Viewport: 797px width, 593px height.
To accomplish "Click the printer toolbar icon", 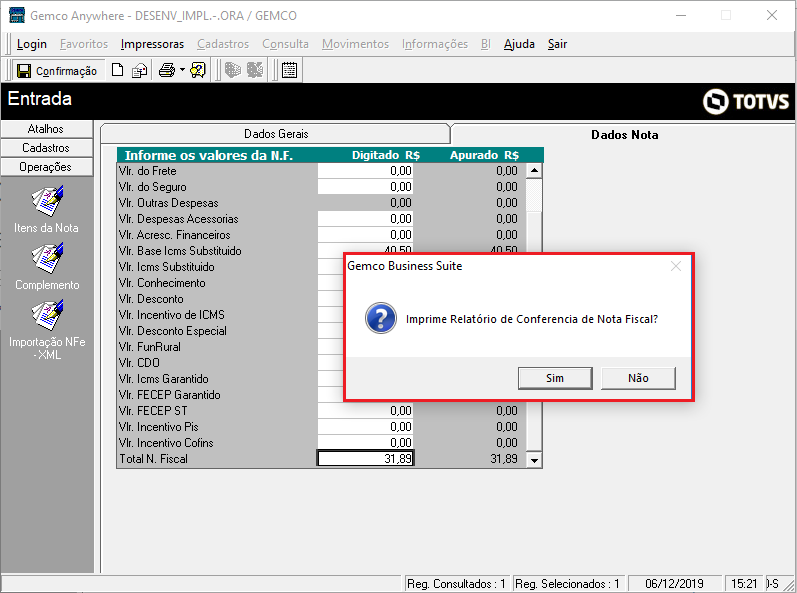I will click(167, 70).
